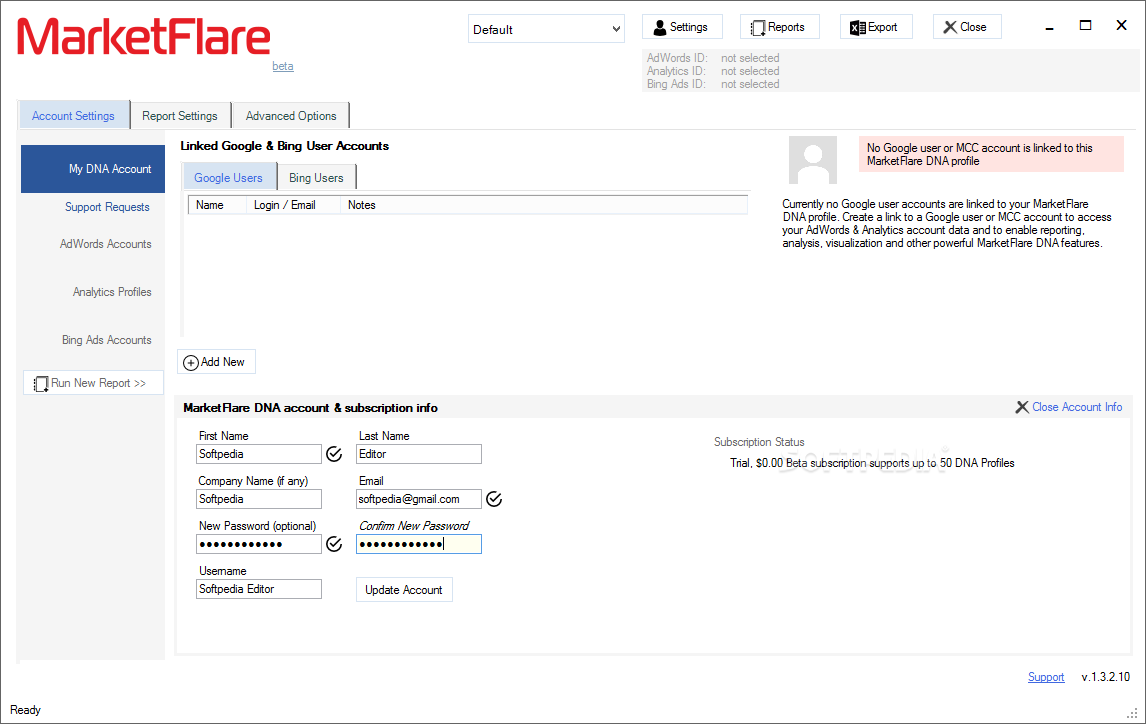
Task: Click the New Password input field
Action: pyautogui.click(x=259, y=544)
